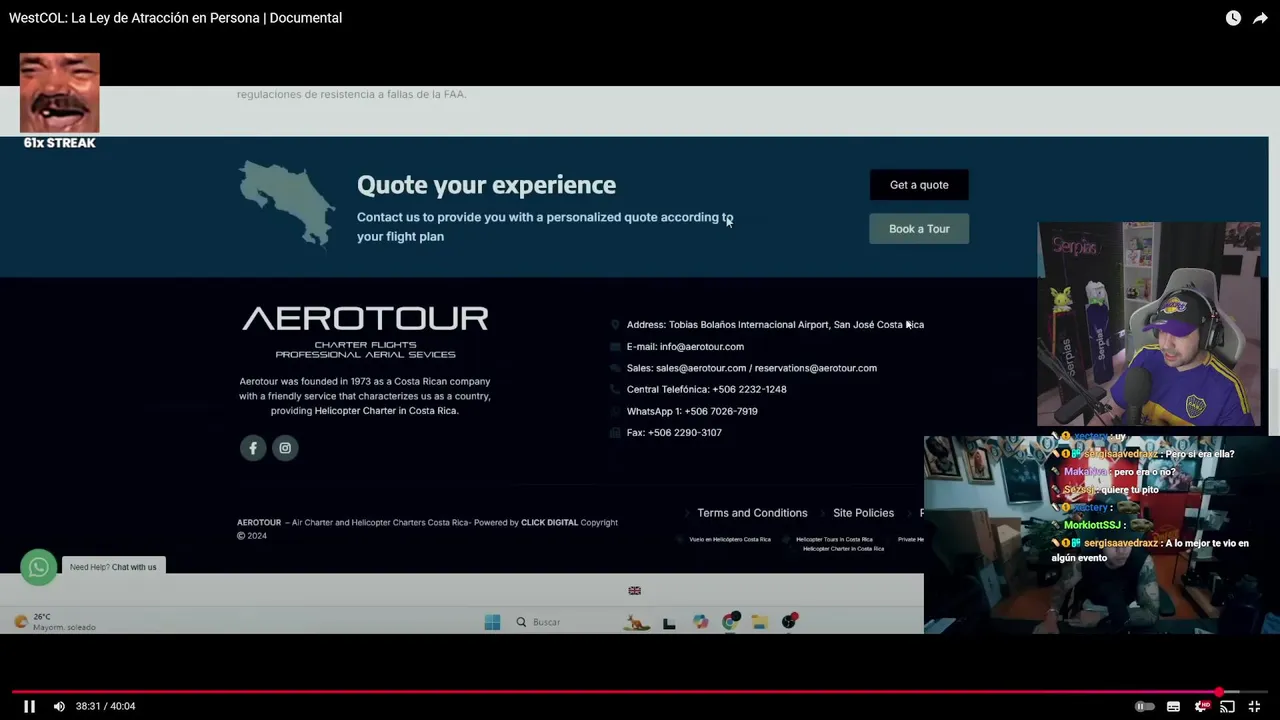The height and width of the screenshot is (720, 1280).
Task: Click the WhatsApp 1 +506 7026-7919 number
Action: (x=692, y=411)
